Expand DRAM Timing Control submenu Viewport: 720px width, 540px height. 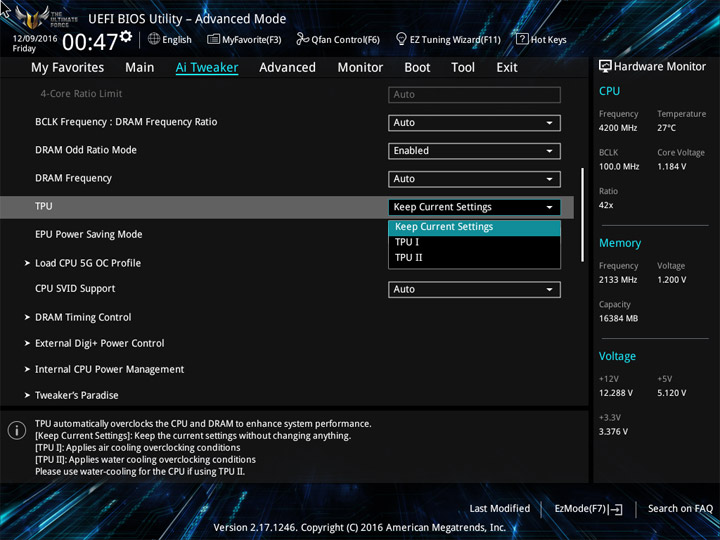pyautogui.click(x=83, y=317)
